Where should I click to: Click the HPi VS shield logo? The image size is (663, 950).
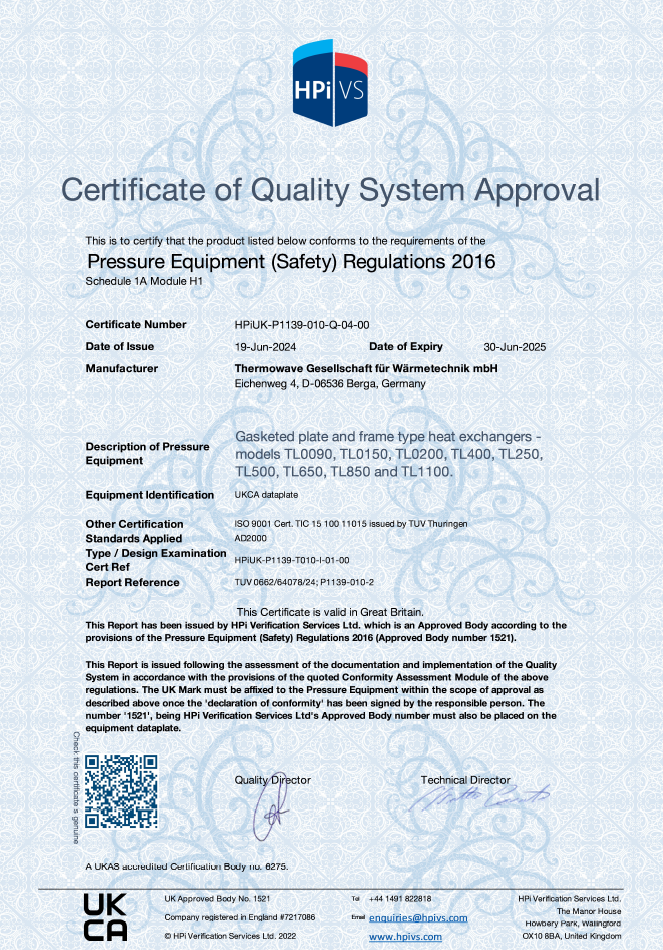click(331, 85)
